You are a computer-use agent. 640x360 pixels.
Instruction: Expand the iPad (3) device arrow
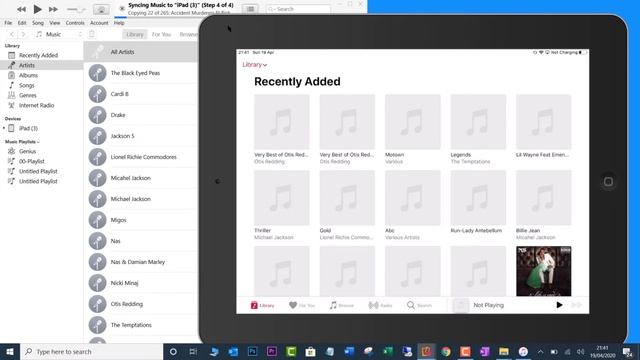point(4,128)
